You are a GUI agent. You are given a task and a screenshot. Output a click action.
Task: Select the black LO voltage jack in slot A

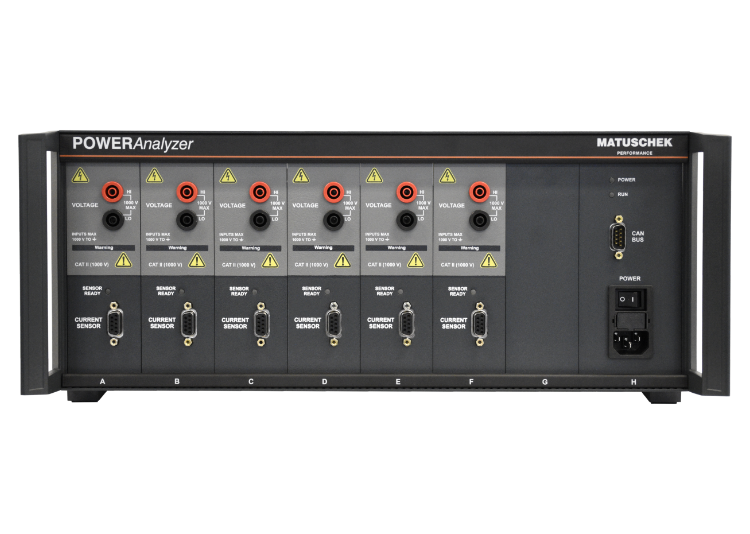click(x=112, y=220)
